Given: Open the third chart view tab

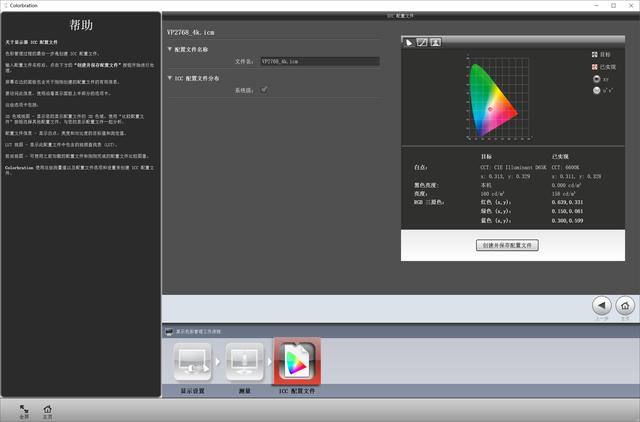Looking at the screenshot, I should [435, 42].
